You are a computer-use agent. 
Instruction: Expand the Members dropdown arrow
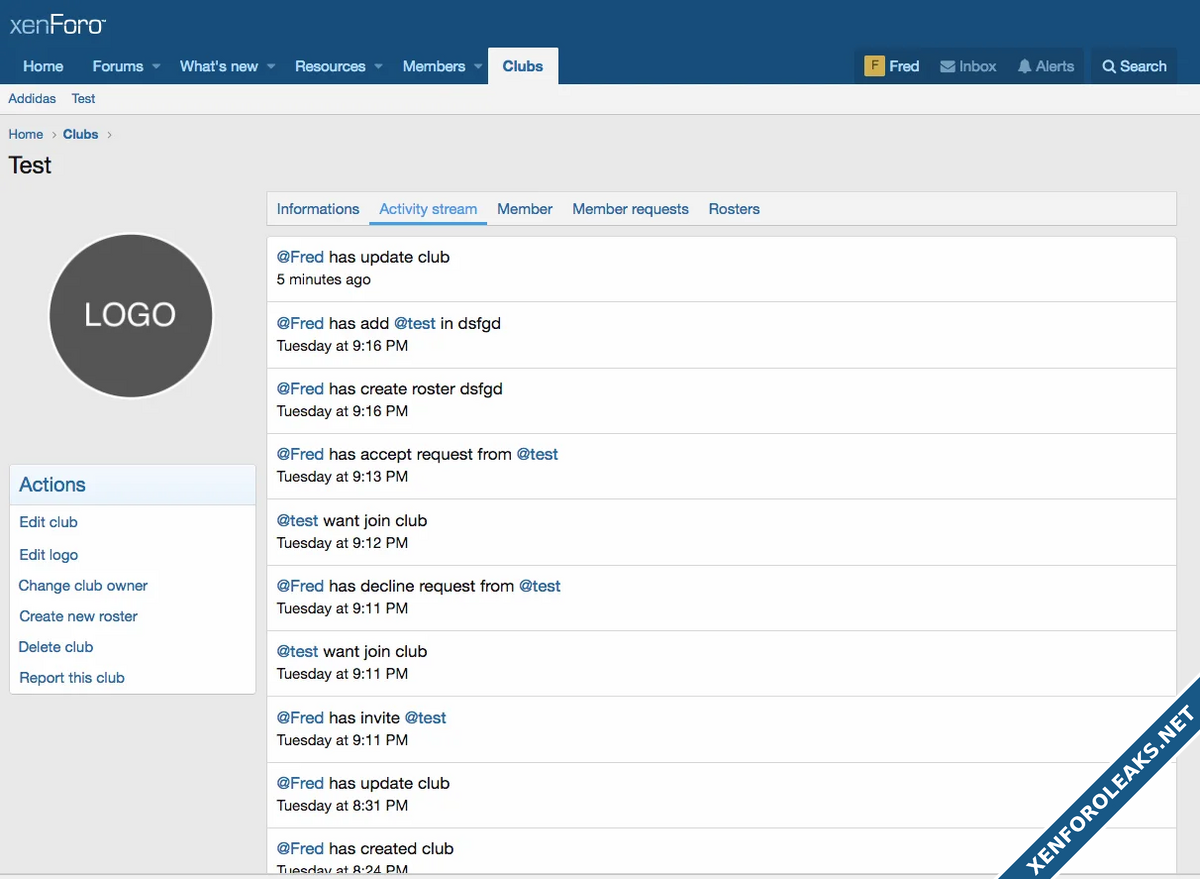pos(478,67)
